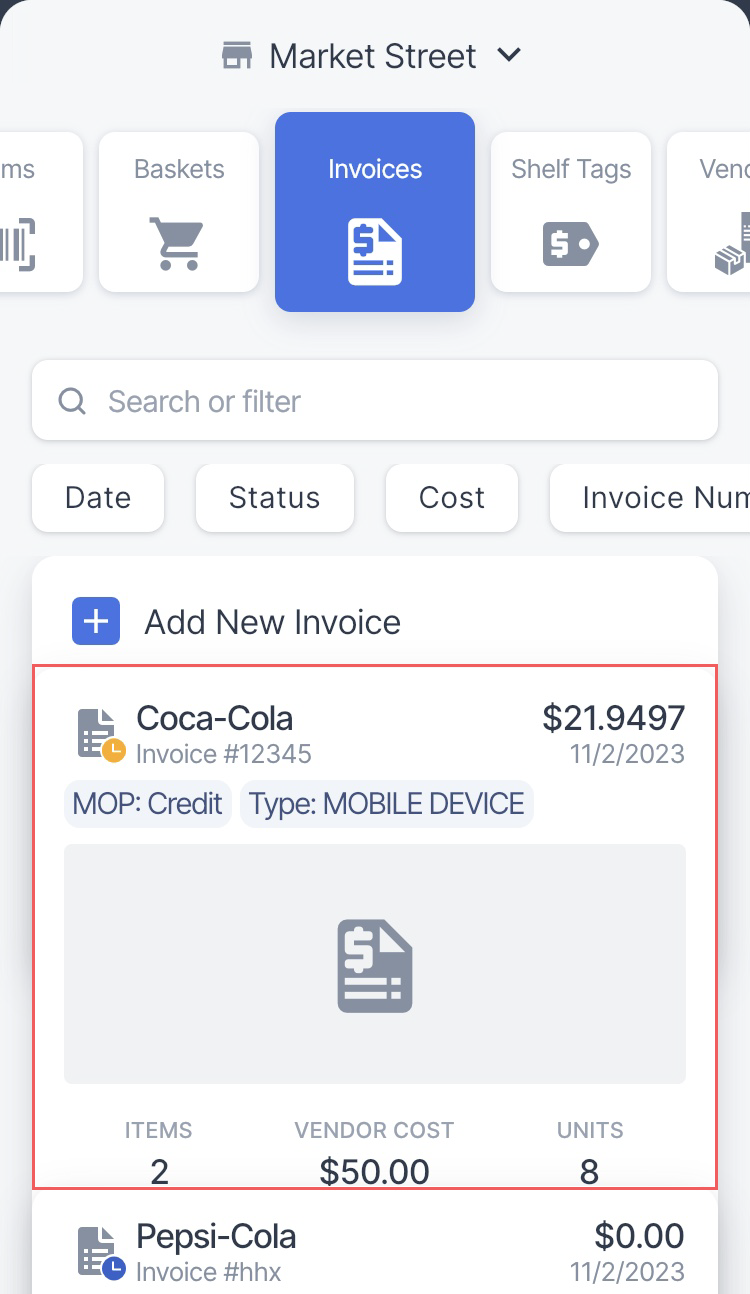Open the Pepsi-Cola invoice #hhx entry
The width and height of the screenshot is (750, 1294).
point(375,1250)
